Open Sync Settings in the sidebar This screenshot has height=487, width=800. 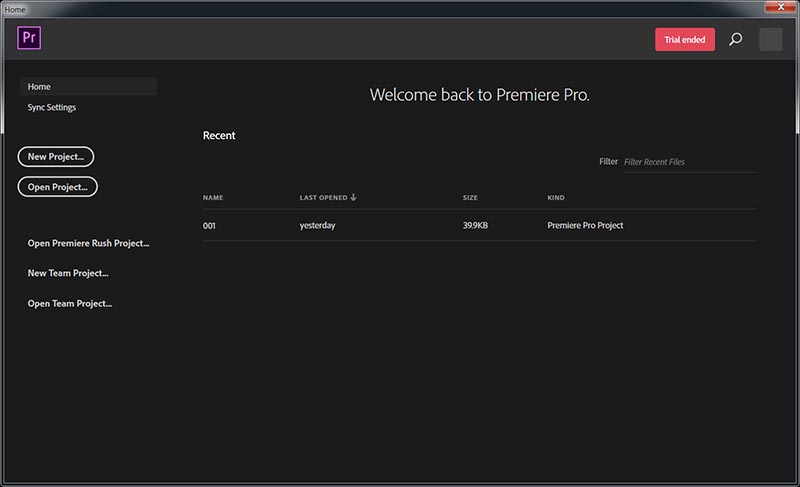[x=52, y=107]
